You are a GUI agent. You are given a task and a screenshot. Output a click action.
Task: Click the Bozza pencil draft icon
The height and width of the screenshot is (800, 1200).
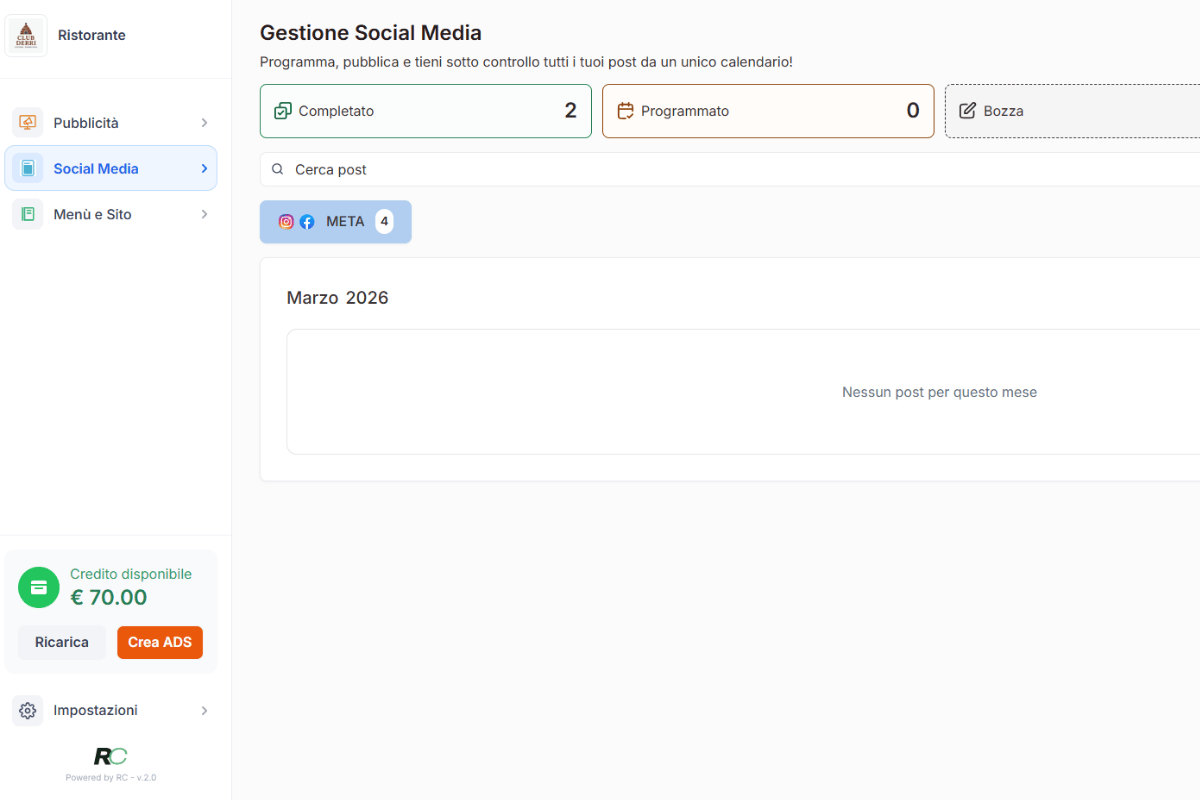tap(965, 111)
